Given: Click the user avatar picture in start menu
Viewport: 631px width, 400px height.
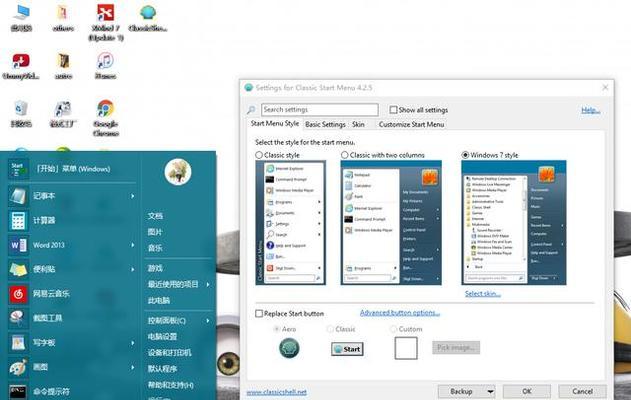Looking at the screenshot, I should [178, 171].
